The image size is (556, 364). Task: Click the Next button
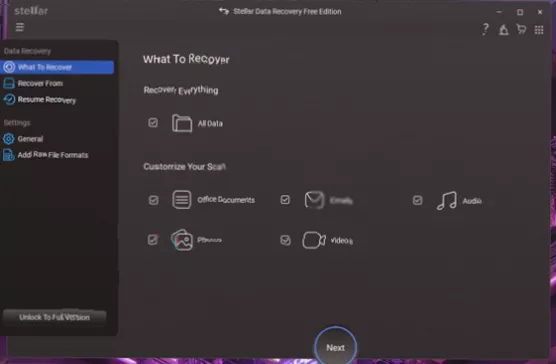[x=335, y=347]
